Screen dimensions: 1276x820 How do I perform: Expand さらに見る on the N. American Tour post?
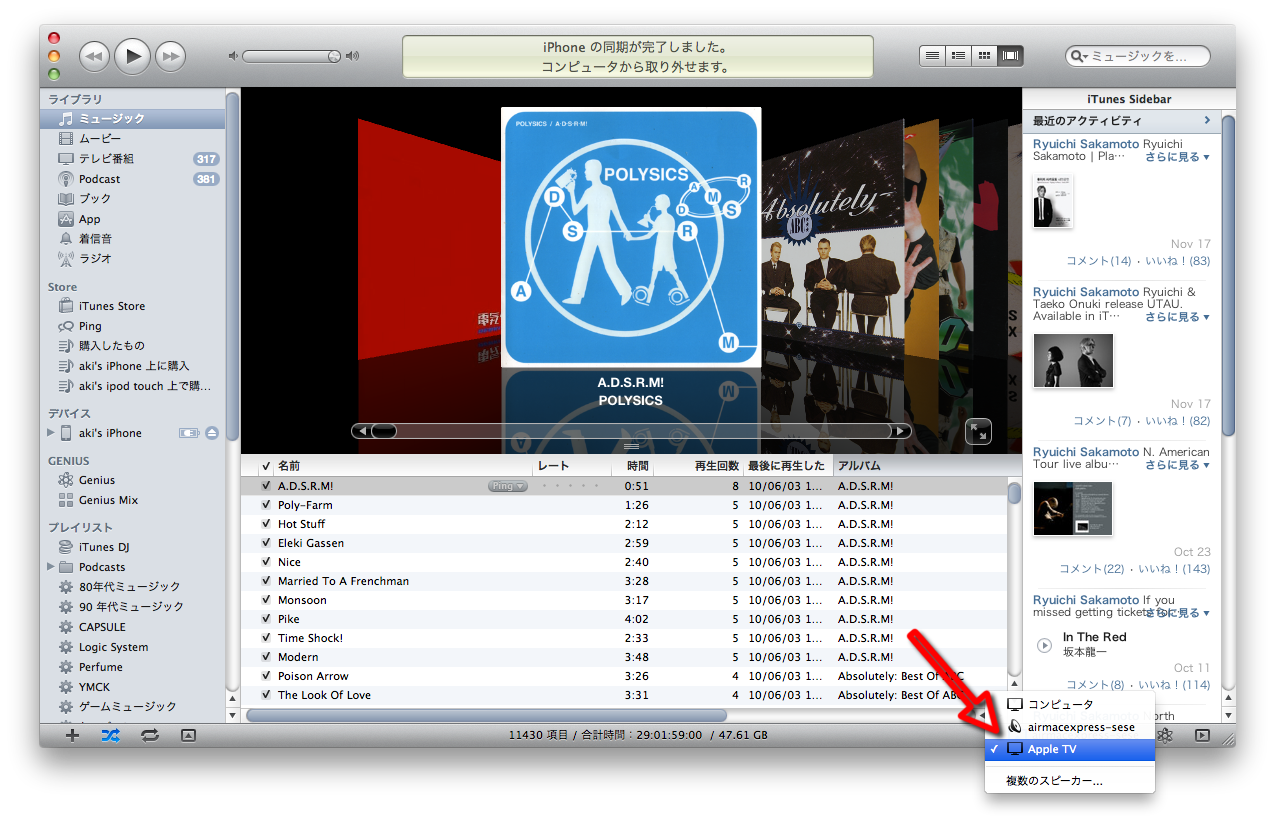(1177, 465)
